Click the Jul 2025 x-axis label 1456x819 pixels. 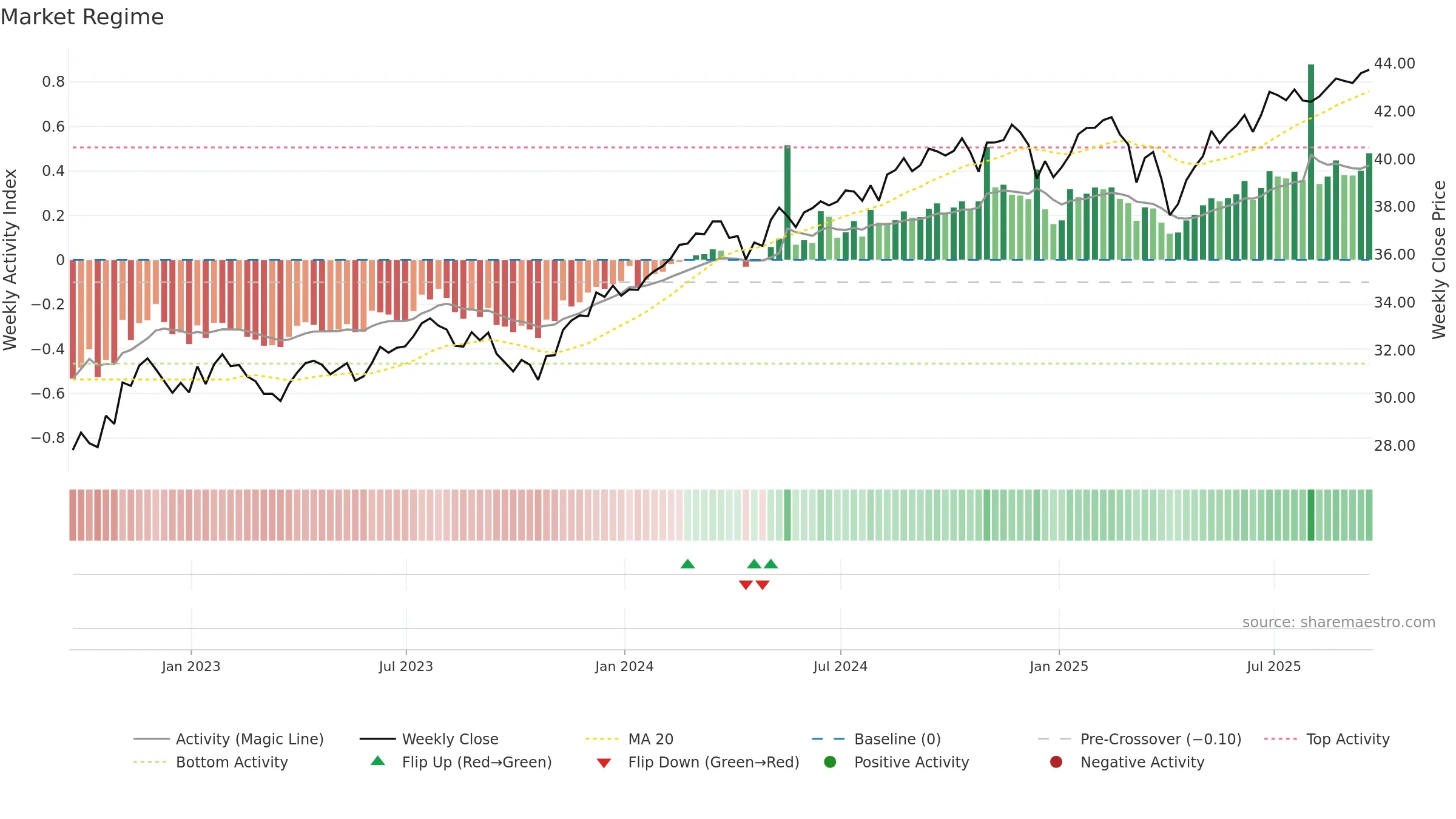(x=1274, y=666)
